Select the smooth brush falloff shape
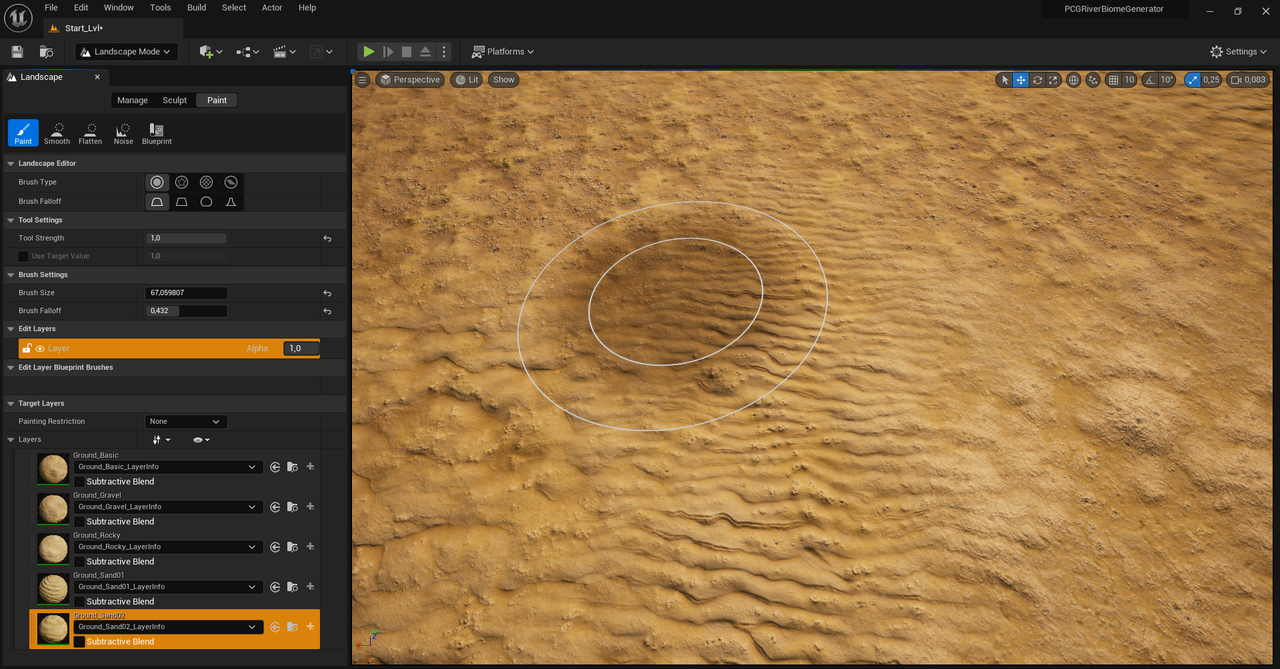Screen dimensions: 1280x669 point(157,201)
